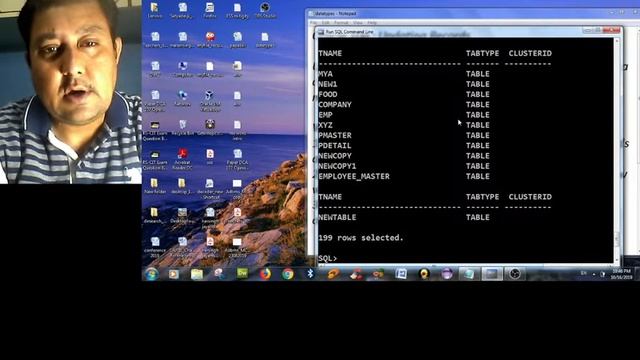This screenshot has width=640, height=360.
Task: Open the Lenovo folder on desktop
Action: coord(155,11)
